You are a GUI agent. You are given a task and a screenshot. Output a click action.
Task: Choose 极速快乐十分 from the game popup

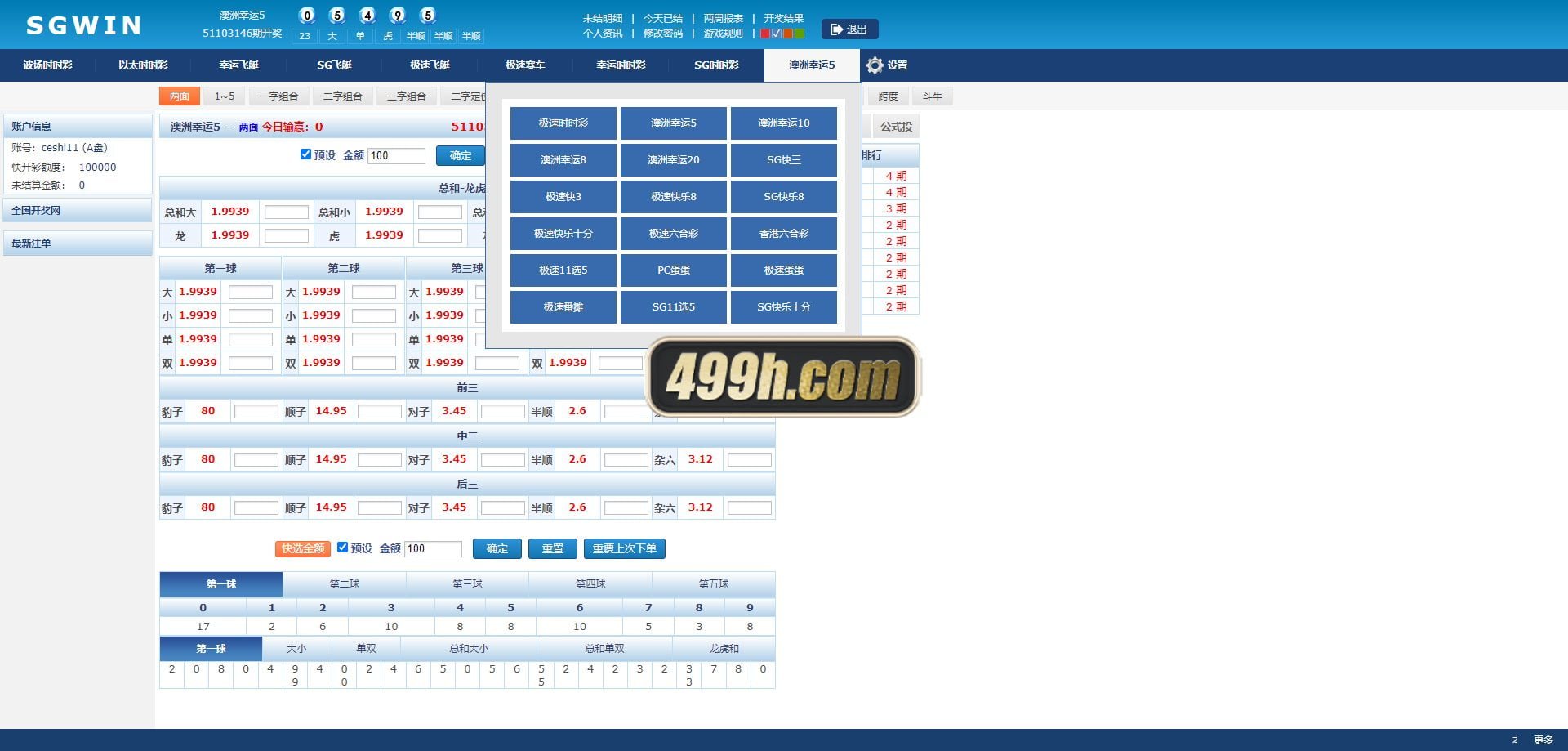(x=563, y=234)
